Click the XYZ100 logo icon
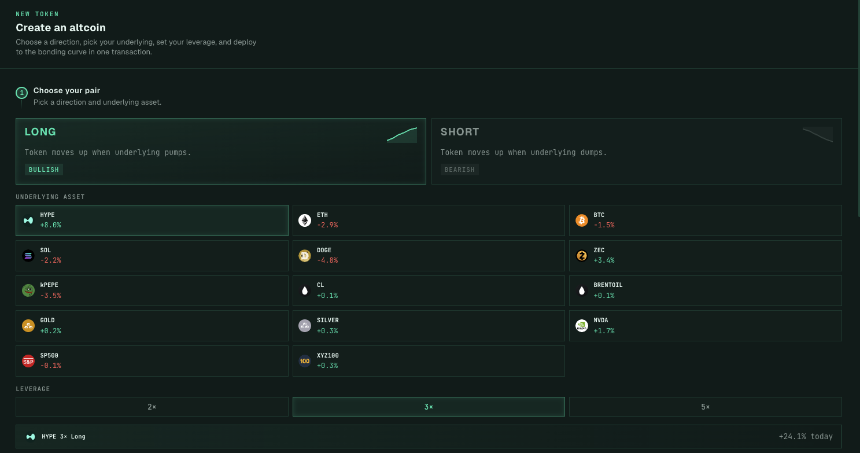 [x=304, y=361]
